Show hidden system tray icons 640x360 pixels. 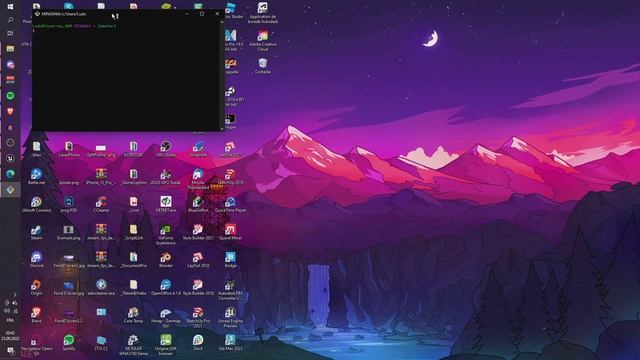(x=15, y=294)
